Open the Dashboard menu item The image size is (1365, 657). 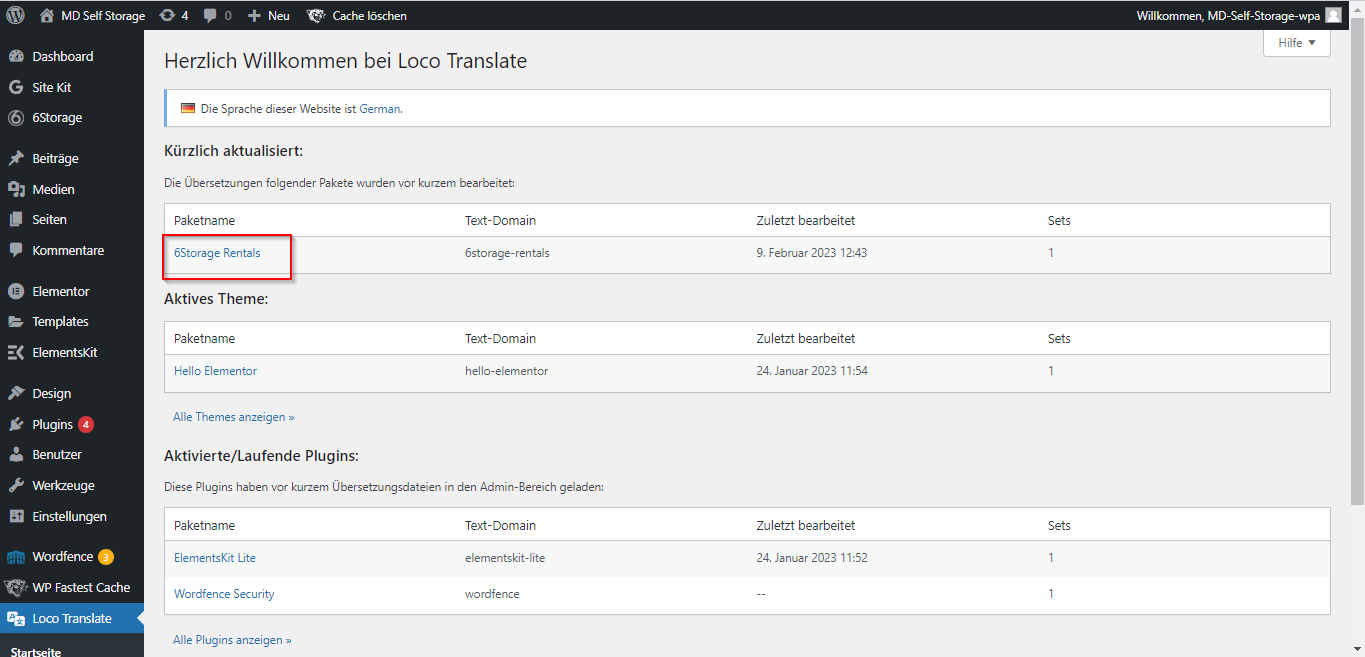[x=72, y=56]
